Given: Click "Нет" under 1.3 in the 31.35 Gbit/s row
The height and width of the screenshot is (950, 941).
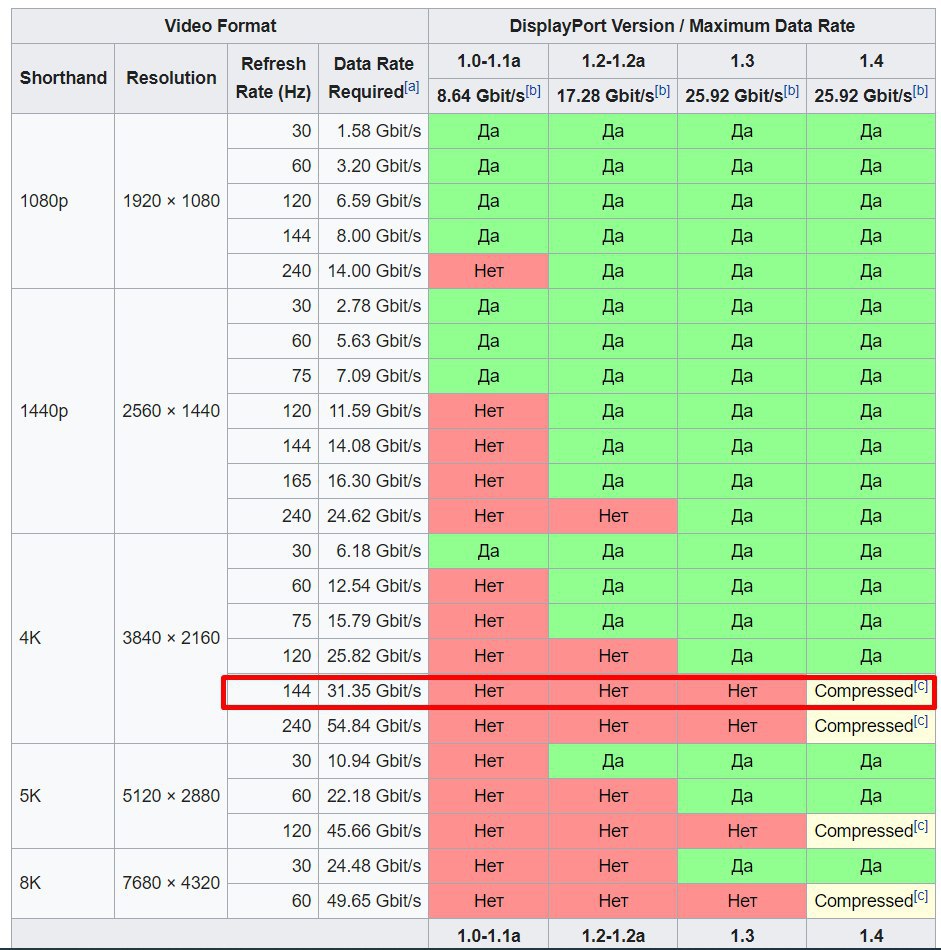Looking at the screenshot, I should click(x=742, y=691).
